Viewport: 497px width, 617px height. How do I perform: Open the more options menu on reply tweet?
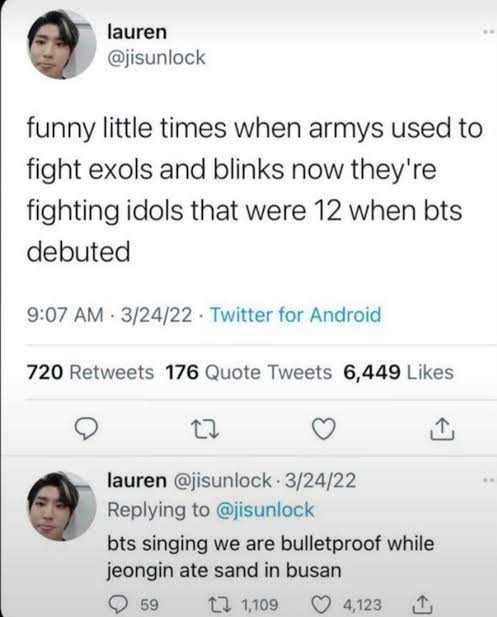[x=488, y=480]
